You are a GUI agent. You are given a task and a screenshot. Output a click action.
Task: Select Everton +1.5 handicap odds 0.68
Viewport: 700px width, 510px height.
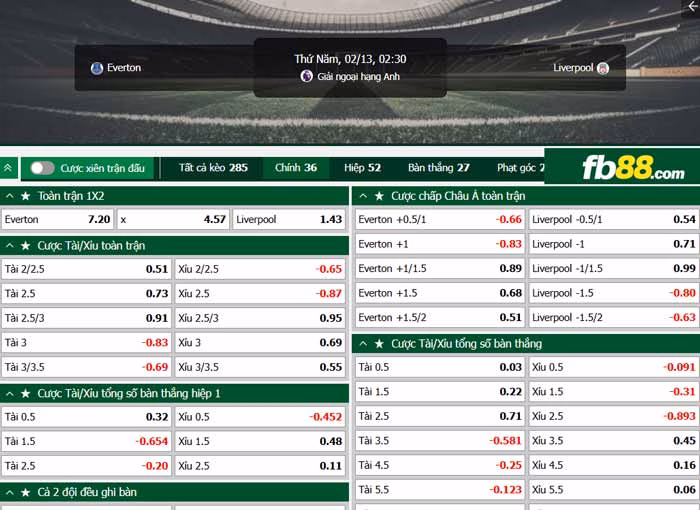pyautogui.click(x=440, y=293)
